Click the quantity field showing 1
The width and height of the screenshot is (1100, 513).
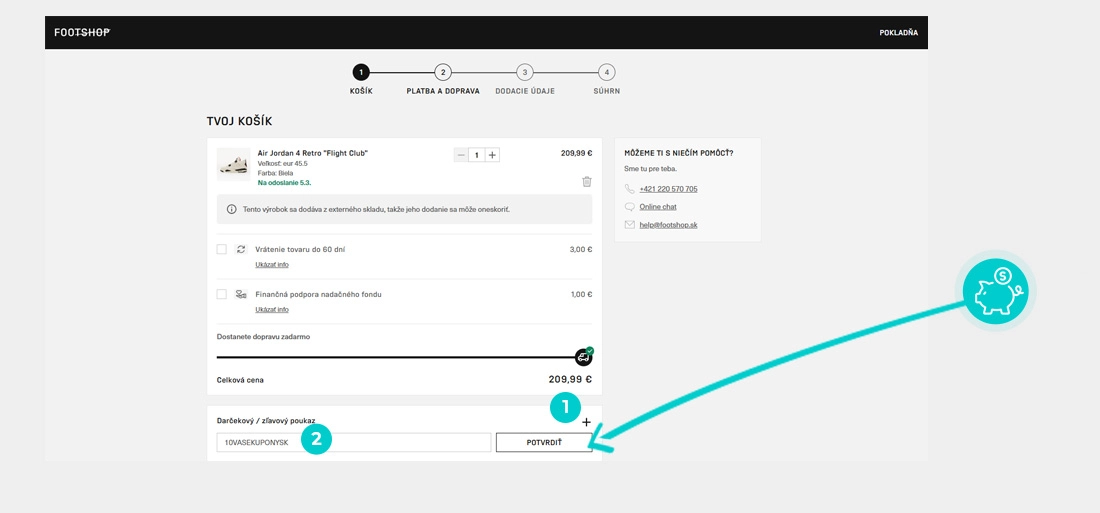[x=477, y=155]
